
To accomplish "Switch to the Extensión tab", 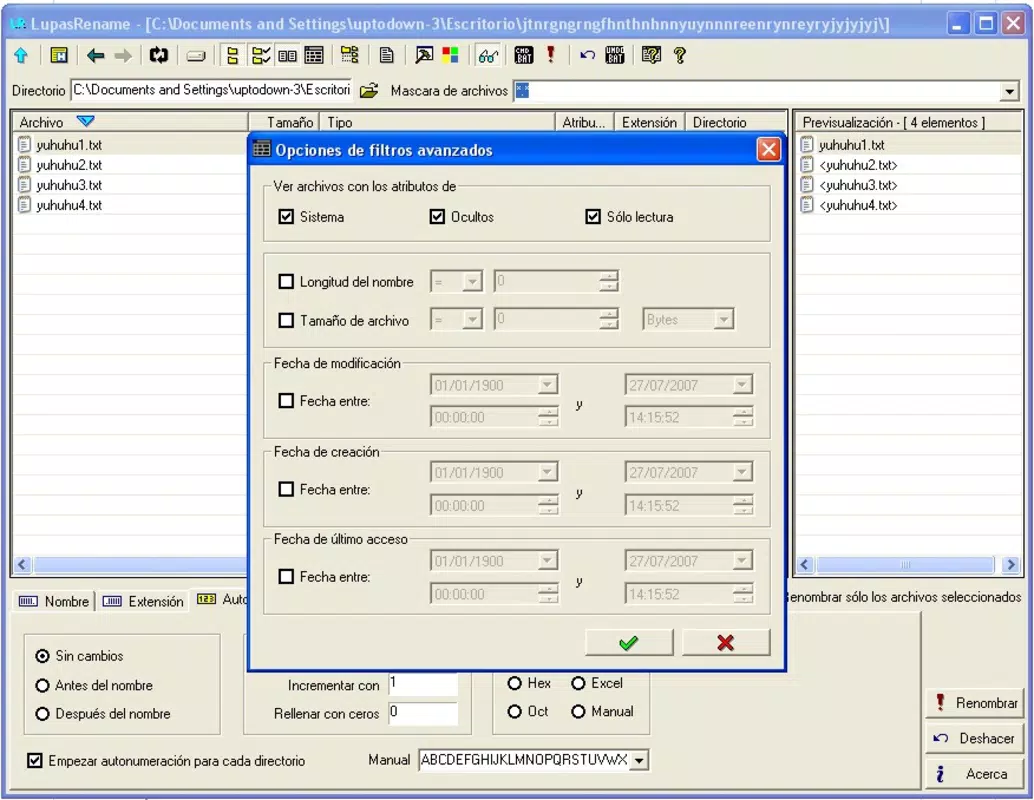I will 143,601.
